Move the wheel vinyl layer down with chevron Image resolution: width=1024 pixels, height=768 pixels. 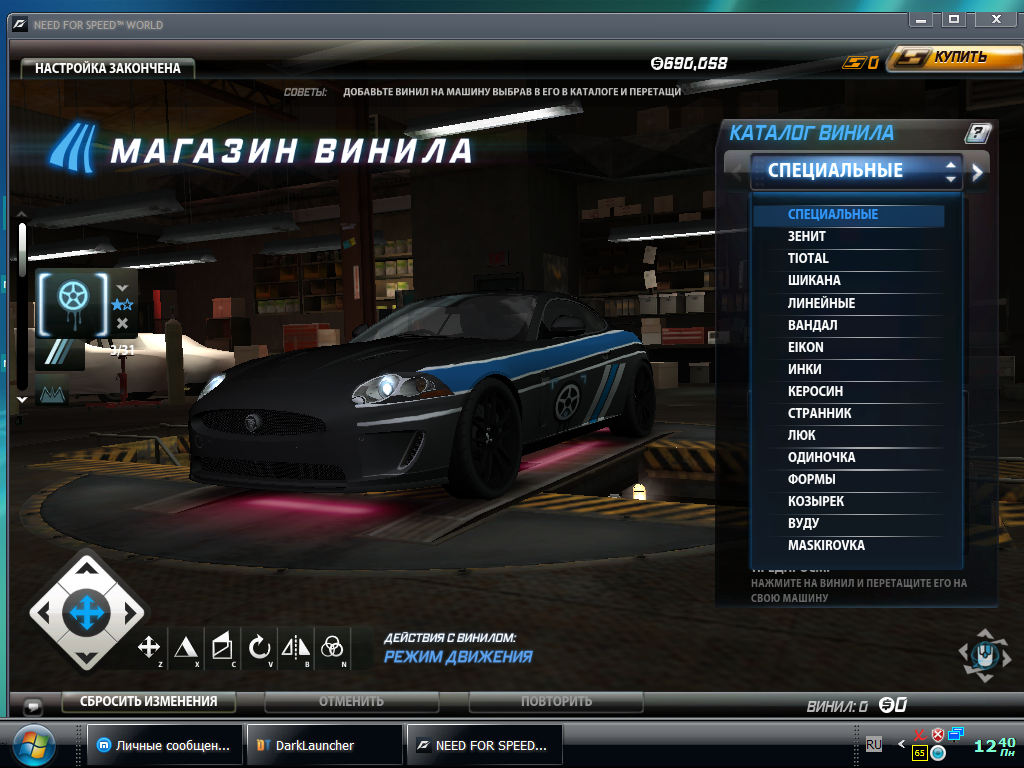(x=122, y=288)
